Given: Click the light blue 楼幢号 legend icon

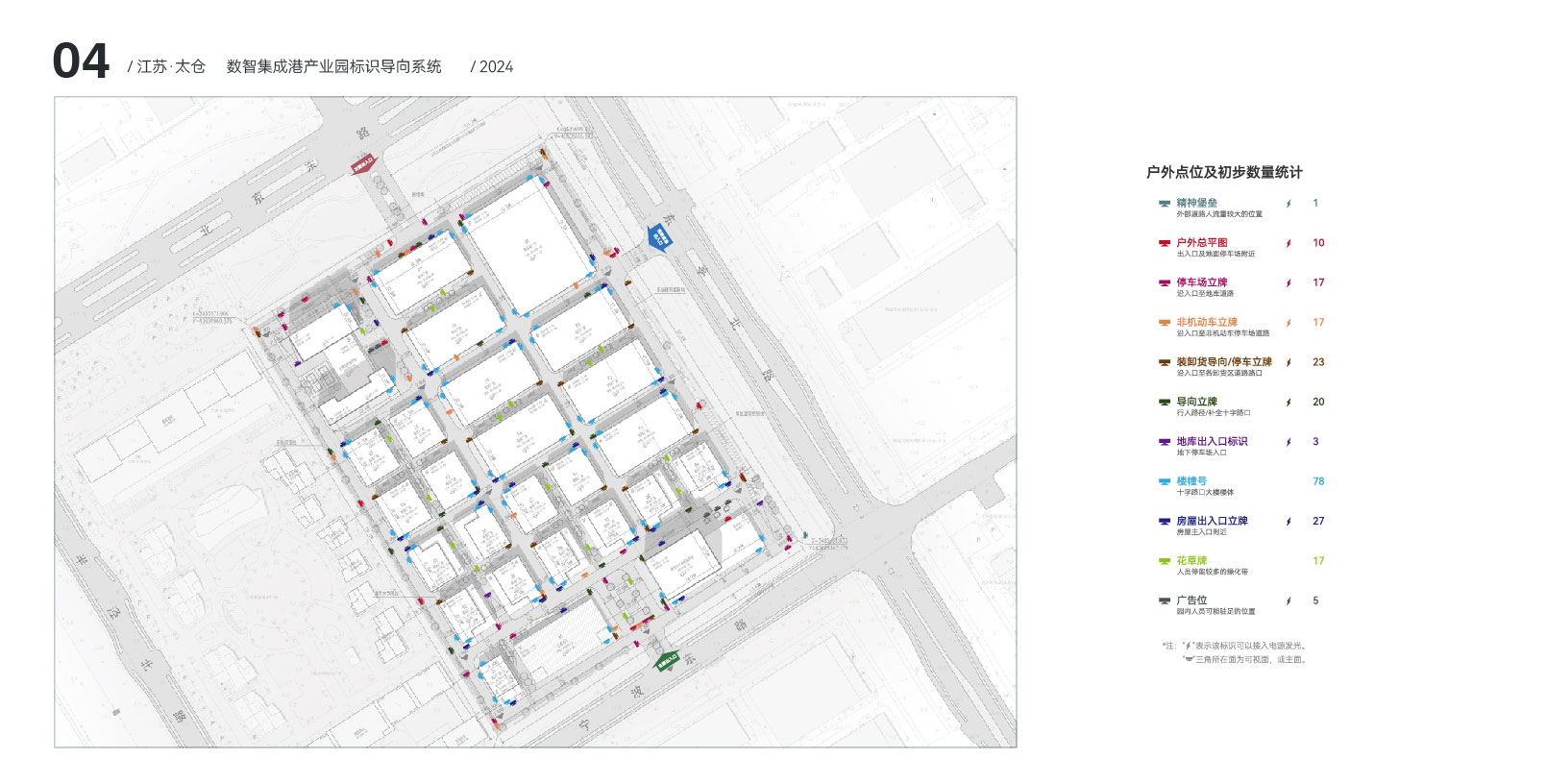Looking at the screenshot, I should click(1164, 482).
